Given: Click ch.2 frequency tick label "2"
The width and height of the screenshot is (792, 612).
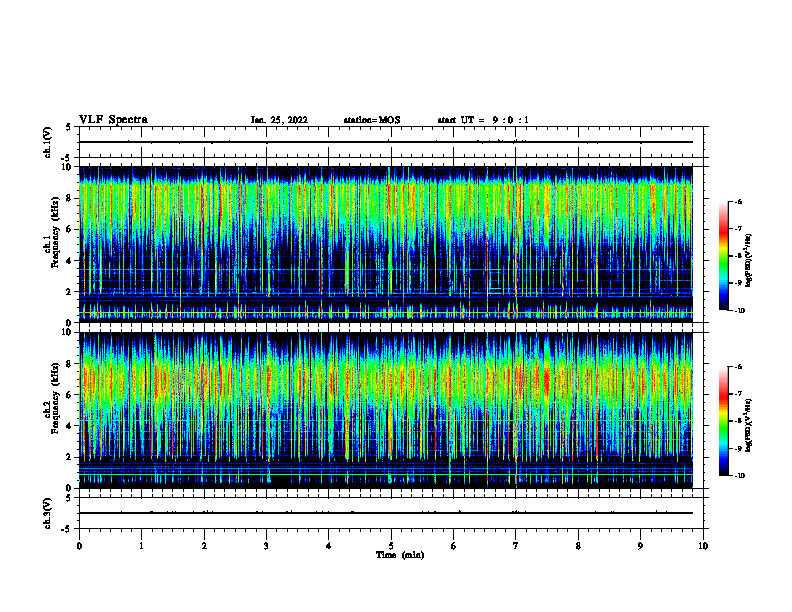Looking at the screenshot, I should (x=70, y=457).
